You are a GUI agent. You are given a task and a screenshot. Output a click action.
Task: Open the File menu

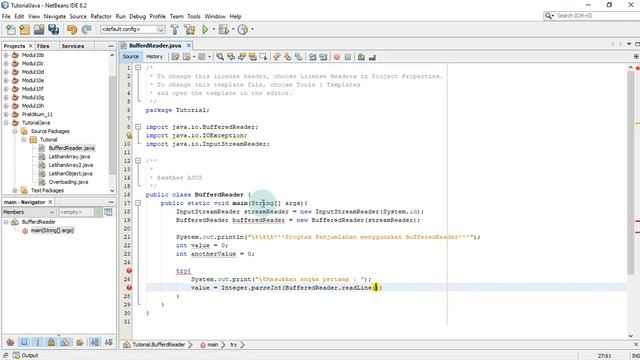(x=6, y=16)
